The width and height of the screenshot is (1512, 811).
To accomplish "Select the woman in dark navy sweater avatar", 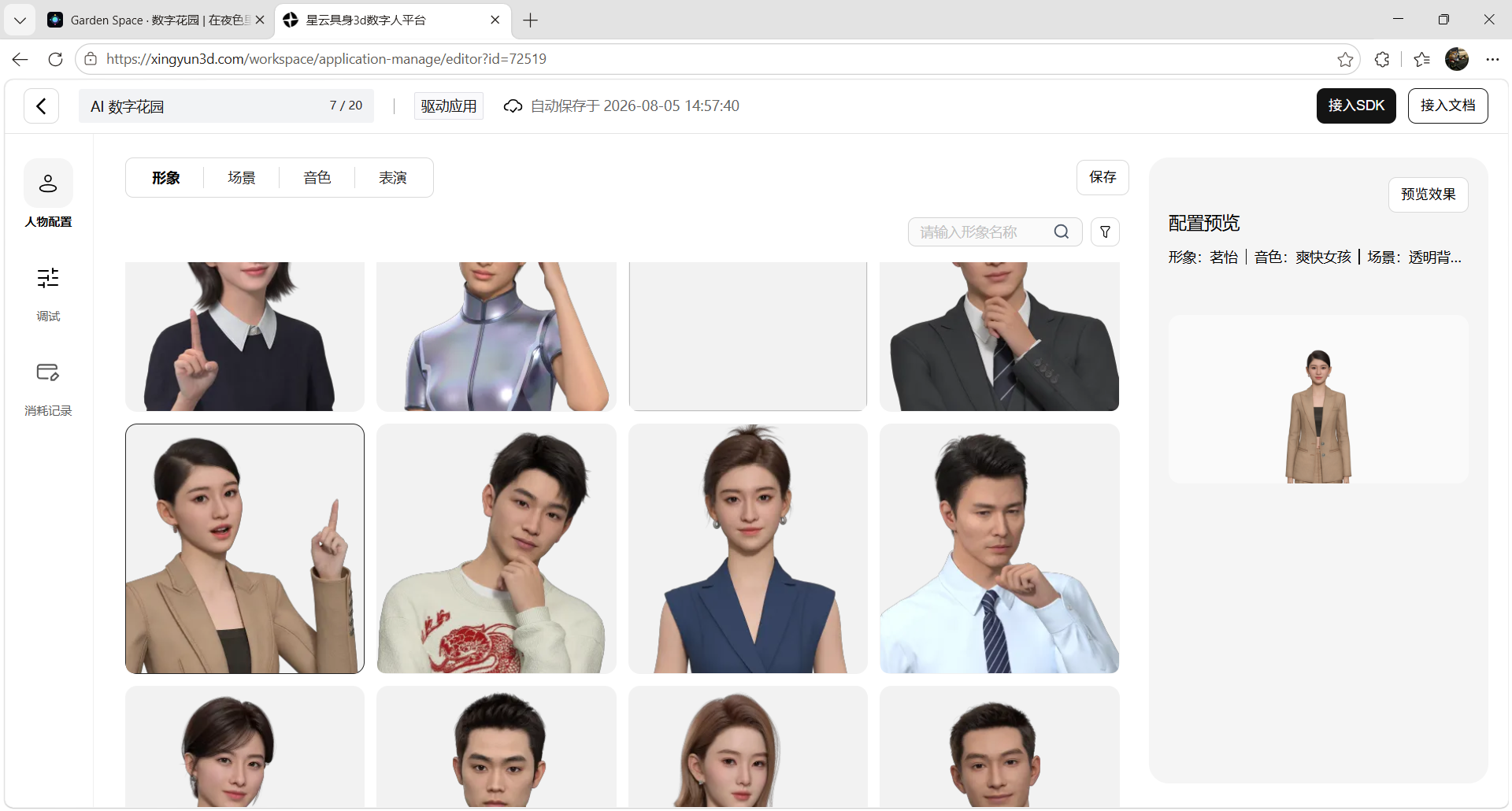I will (x=245, y=337).
